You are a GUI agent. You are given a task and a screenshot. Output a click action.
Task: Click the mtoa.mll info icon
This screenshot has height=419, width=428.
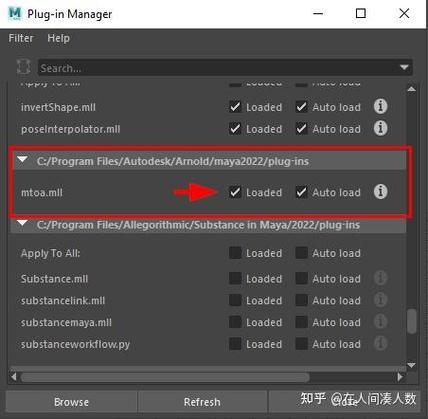tap(380, 192)
